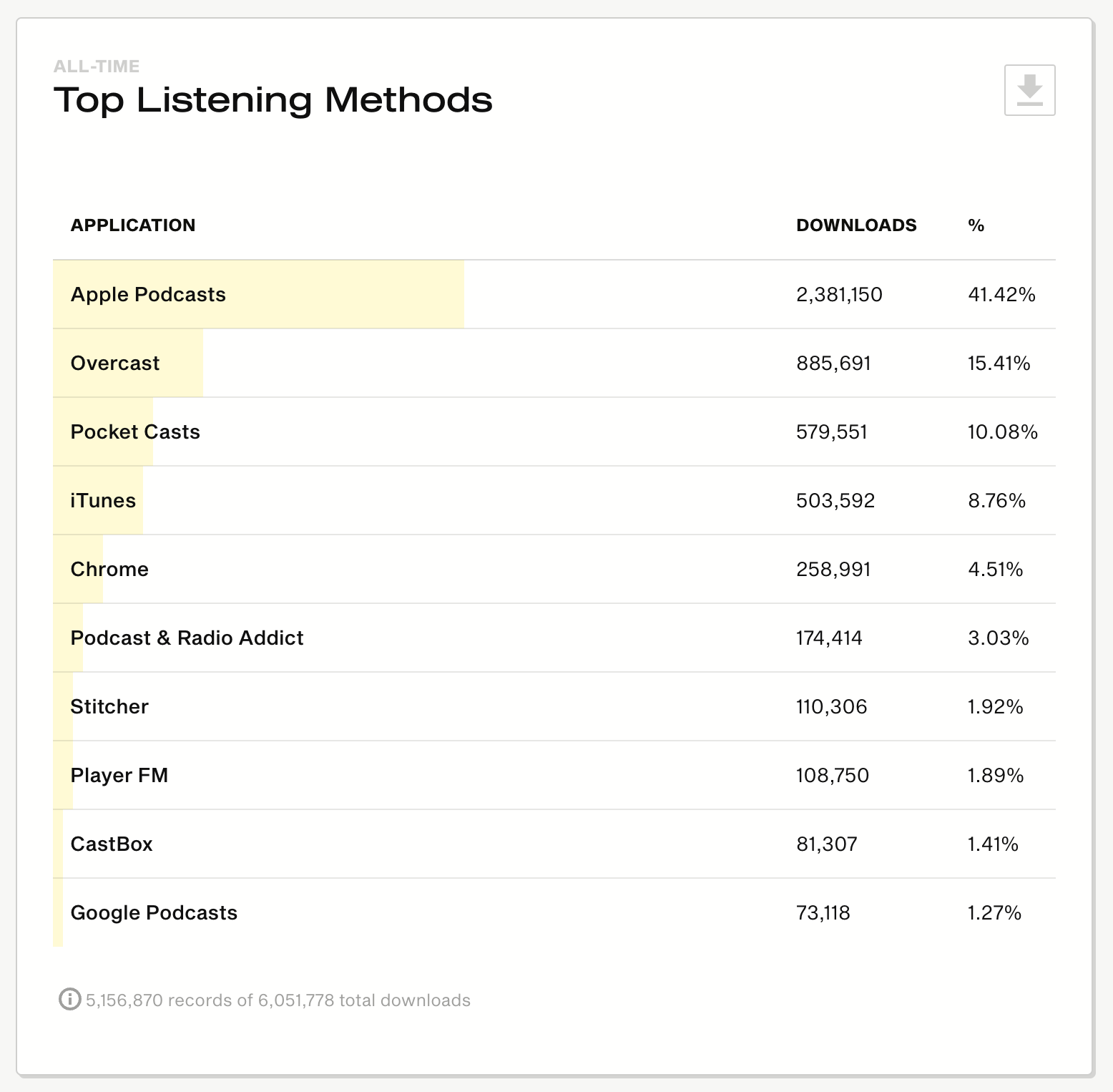Click the records of total downloads note
This screenshot has width=1113, height=1092.
tap(278, 1000)
